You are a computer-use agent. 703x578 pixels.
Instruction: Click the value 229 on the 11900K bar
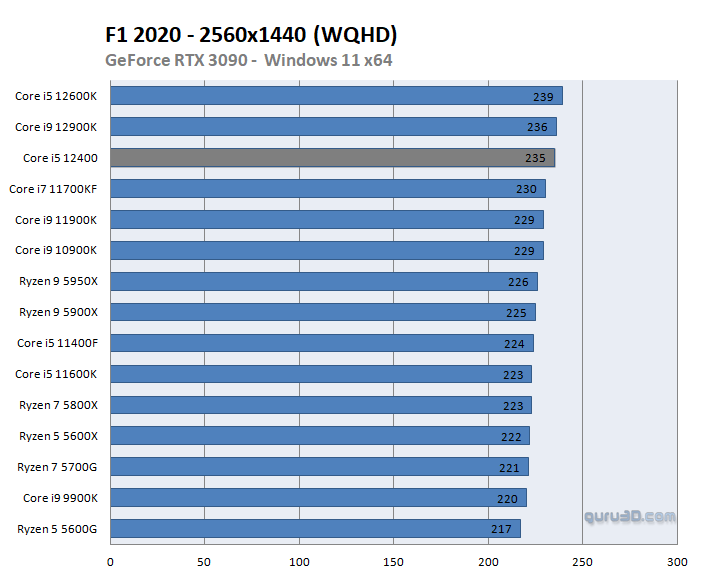click(x=524, y=220)
